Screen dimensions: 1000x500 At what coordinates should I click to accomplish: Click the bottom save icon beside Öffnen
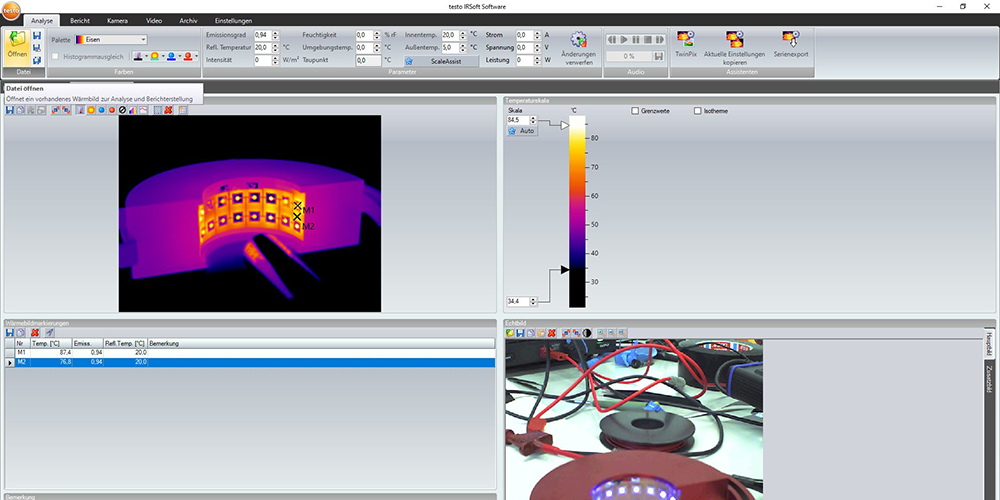[36, 60]
